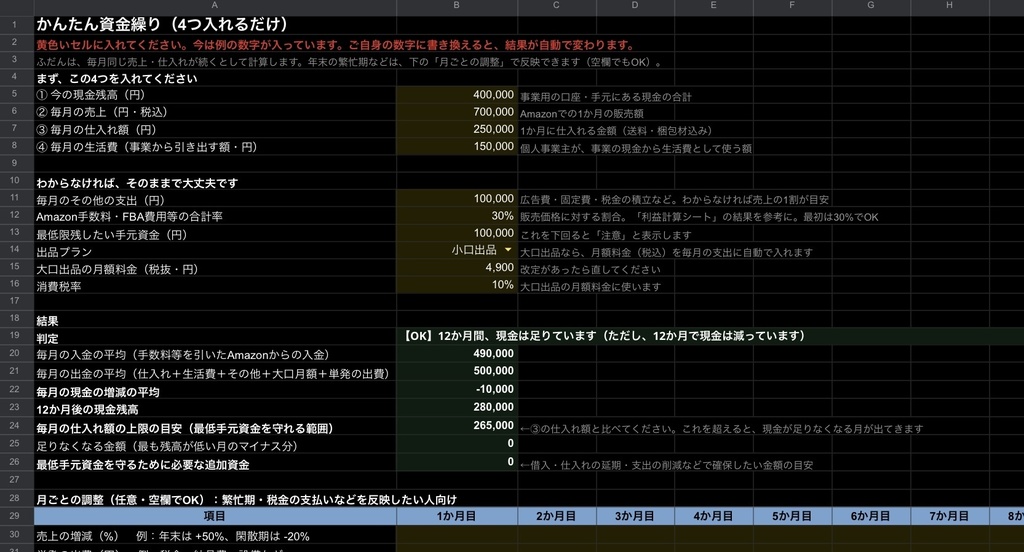Click the 265,000 purchase upper limit cell
Image resolution: width=1024 pixels, height=552 pixels.
456,425
